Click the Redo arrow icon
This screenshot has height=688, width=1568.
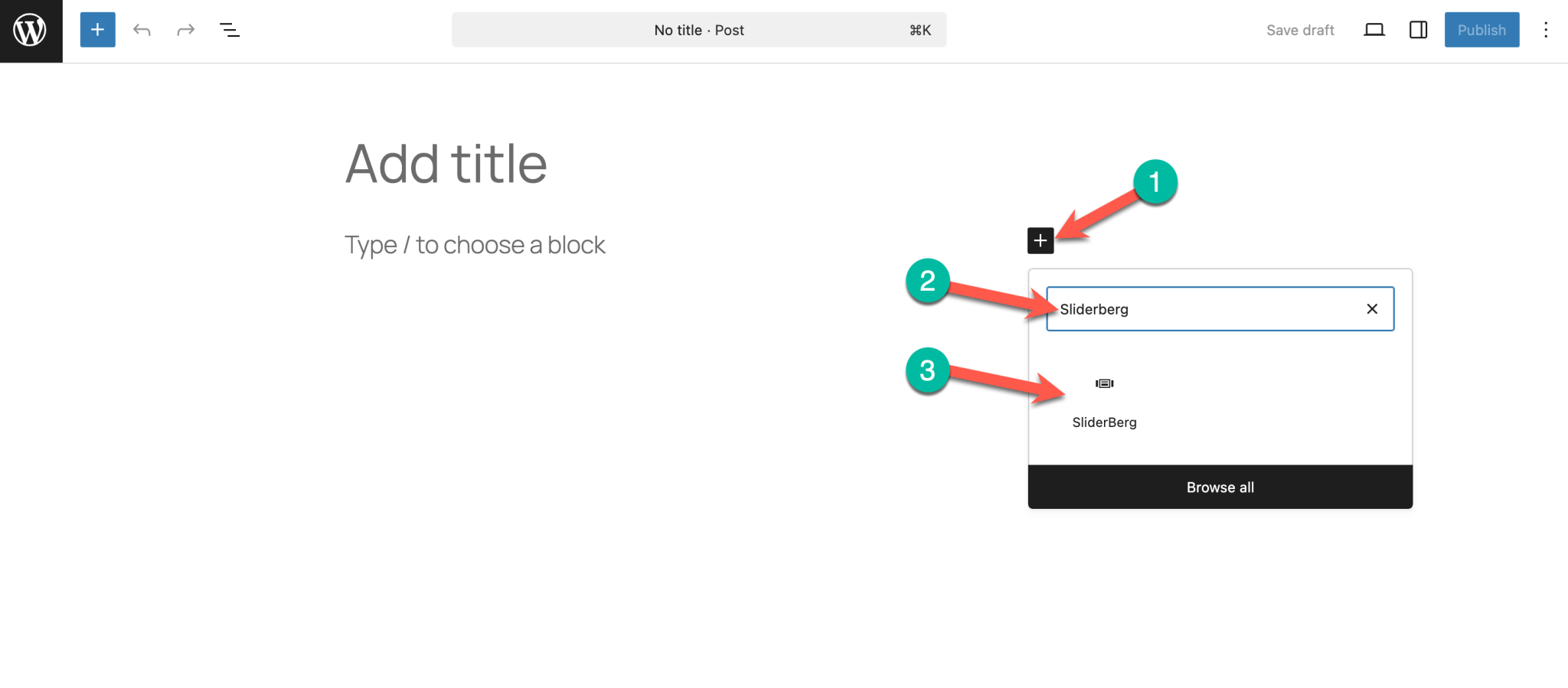[x=185, y=30]
